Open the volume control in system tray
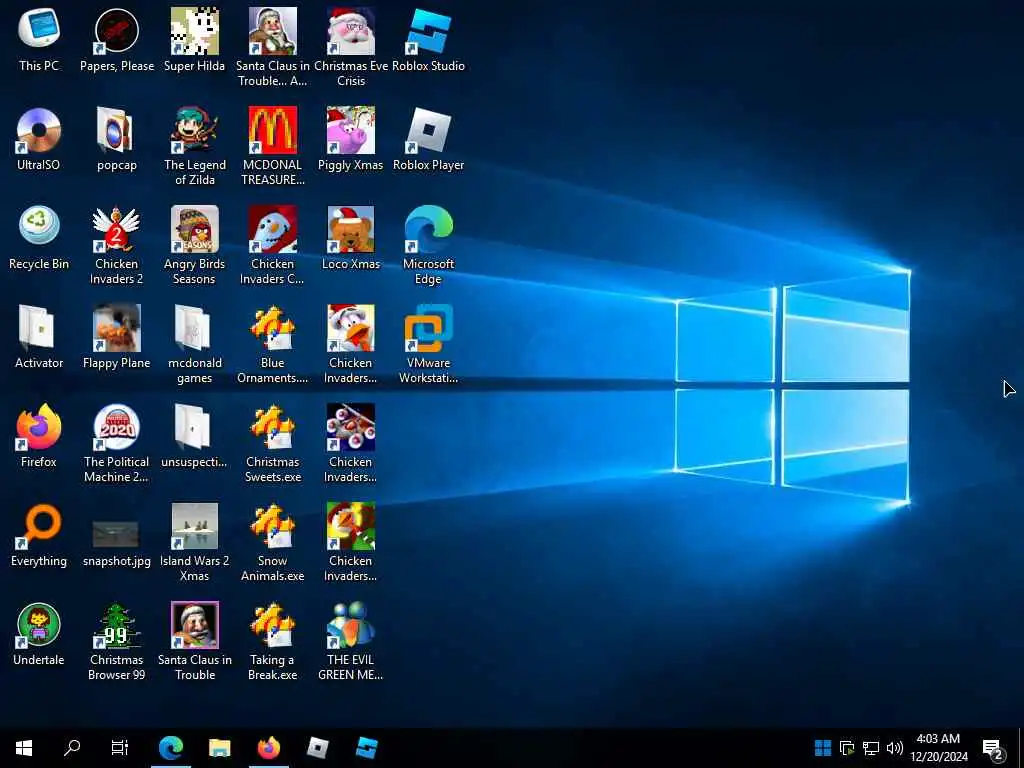Screen dimensions: 1024x768 pyautogui.click(x=895, y=748)
